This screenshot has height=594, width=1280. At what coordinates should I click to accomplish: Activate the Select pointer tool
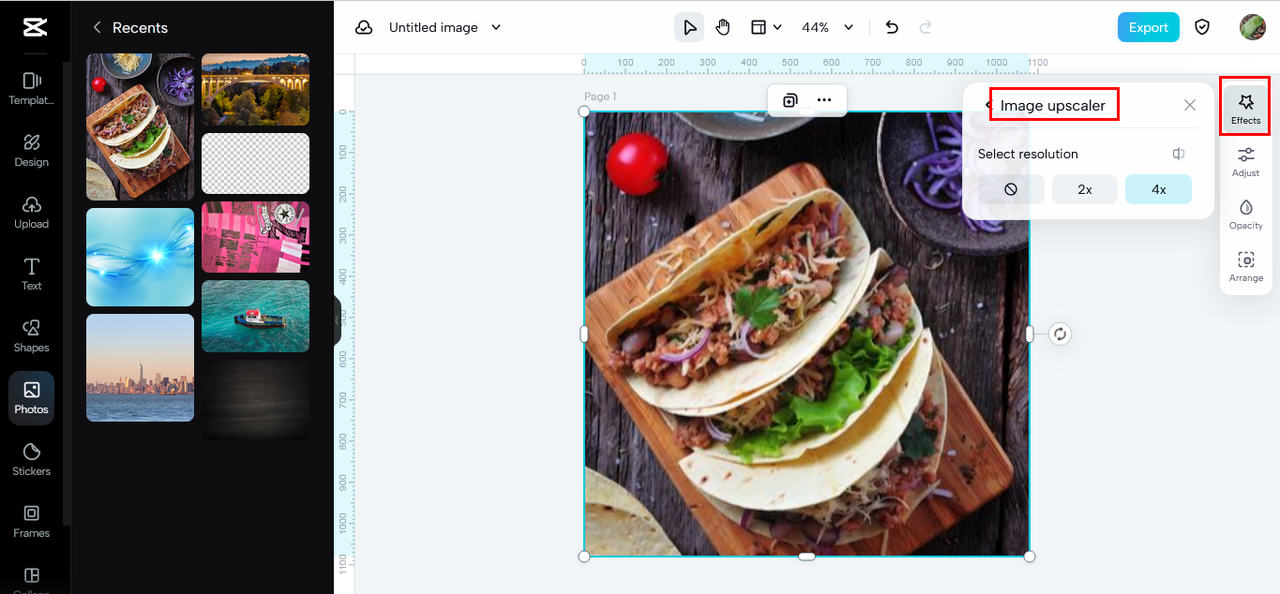(x=690, y=28)
